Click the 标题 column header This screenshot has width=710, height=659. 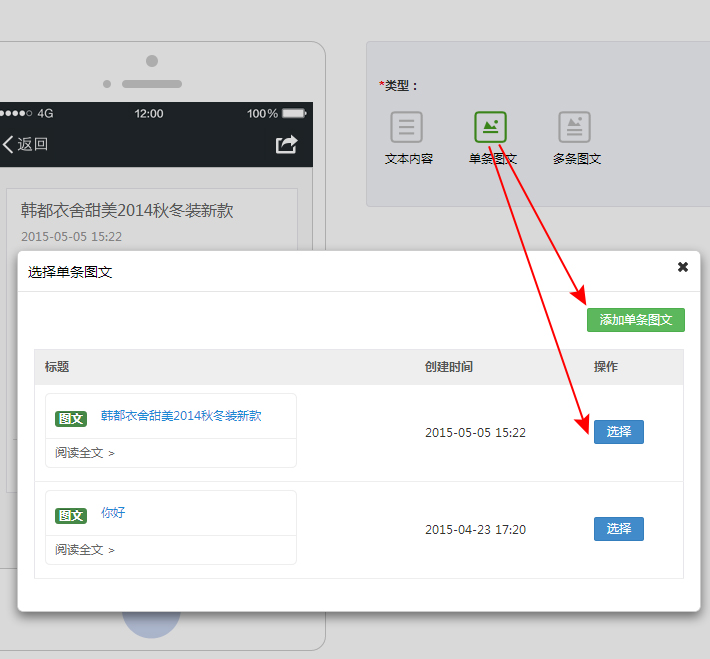pos(57,367)
